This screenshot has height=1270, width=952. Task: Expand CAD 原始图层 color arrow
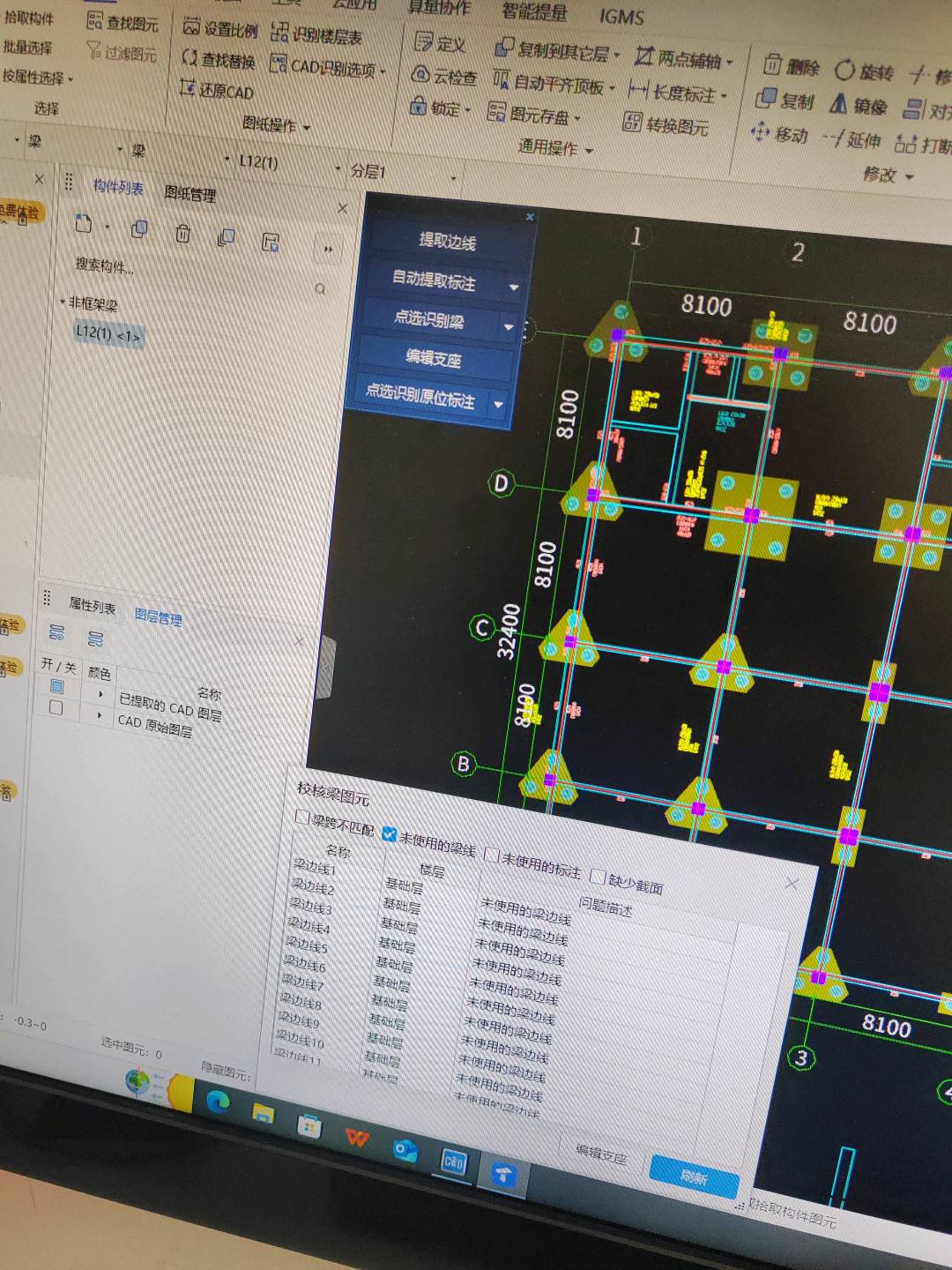[100, 715]
